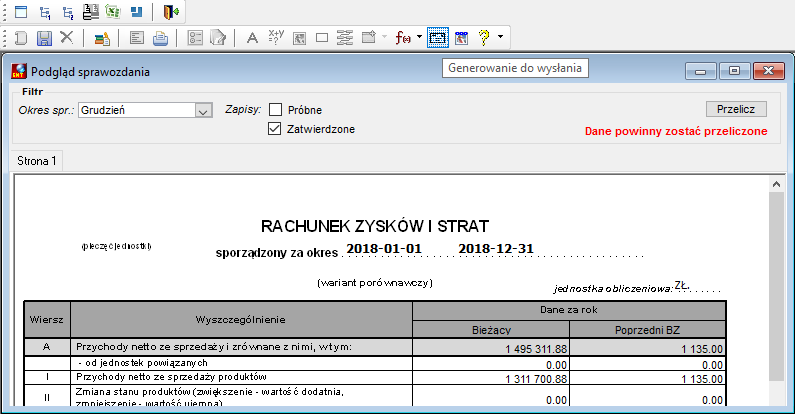Click the value 1 311 700.88
The width and height of the screenshot is (795, 414).
[536, 379]
